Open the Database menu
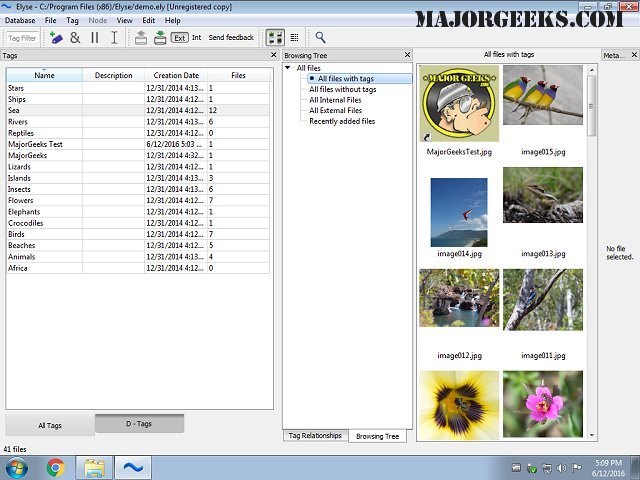This screenshot has height=480, width=640. [20, 20]
